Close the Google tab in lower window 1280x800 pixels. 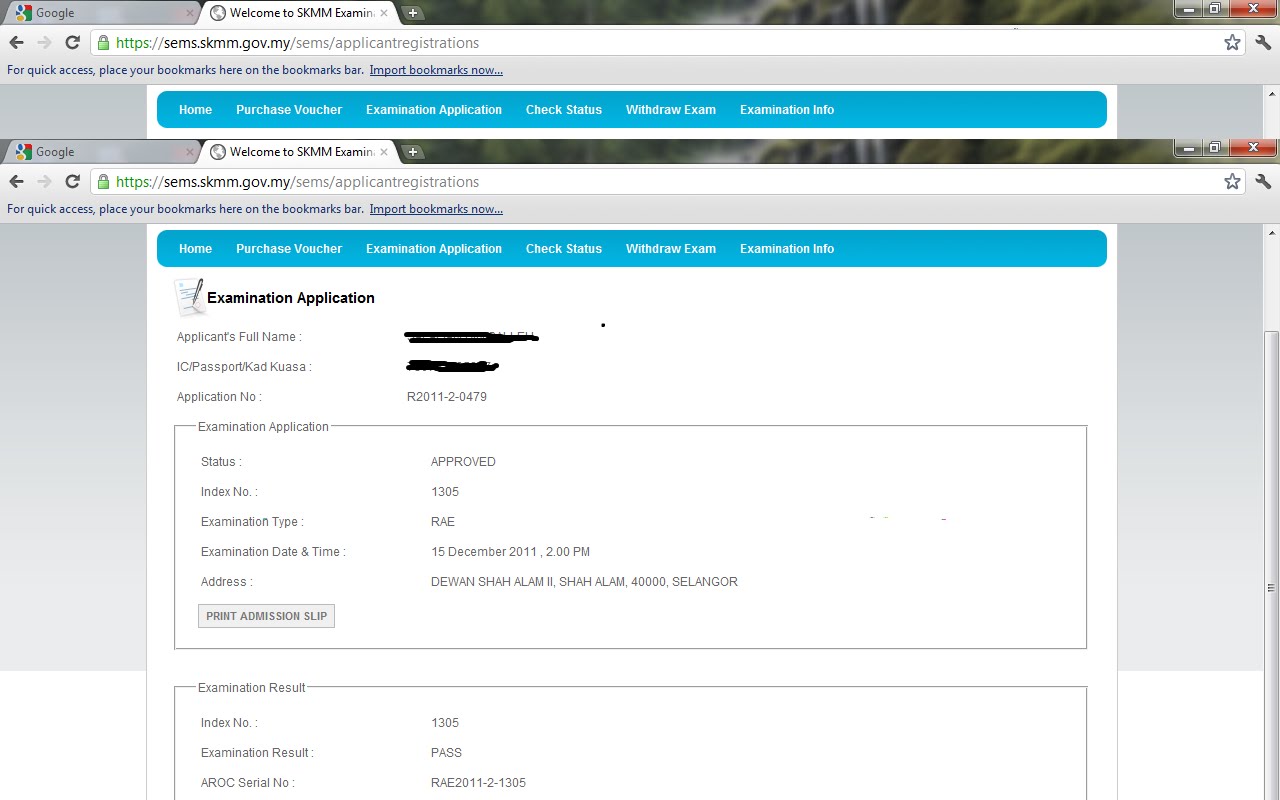190,152
